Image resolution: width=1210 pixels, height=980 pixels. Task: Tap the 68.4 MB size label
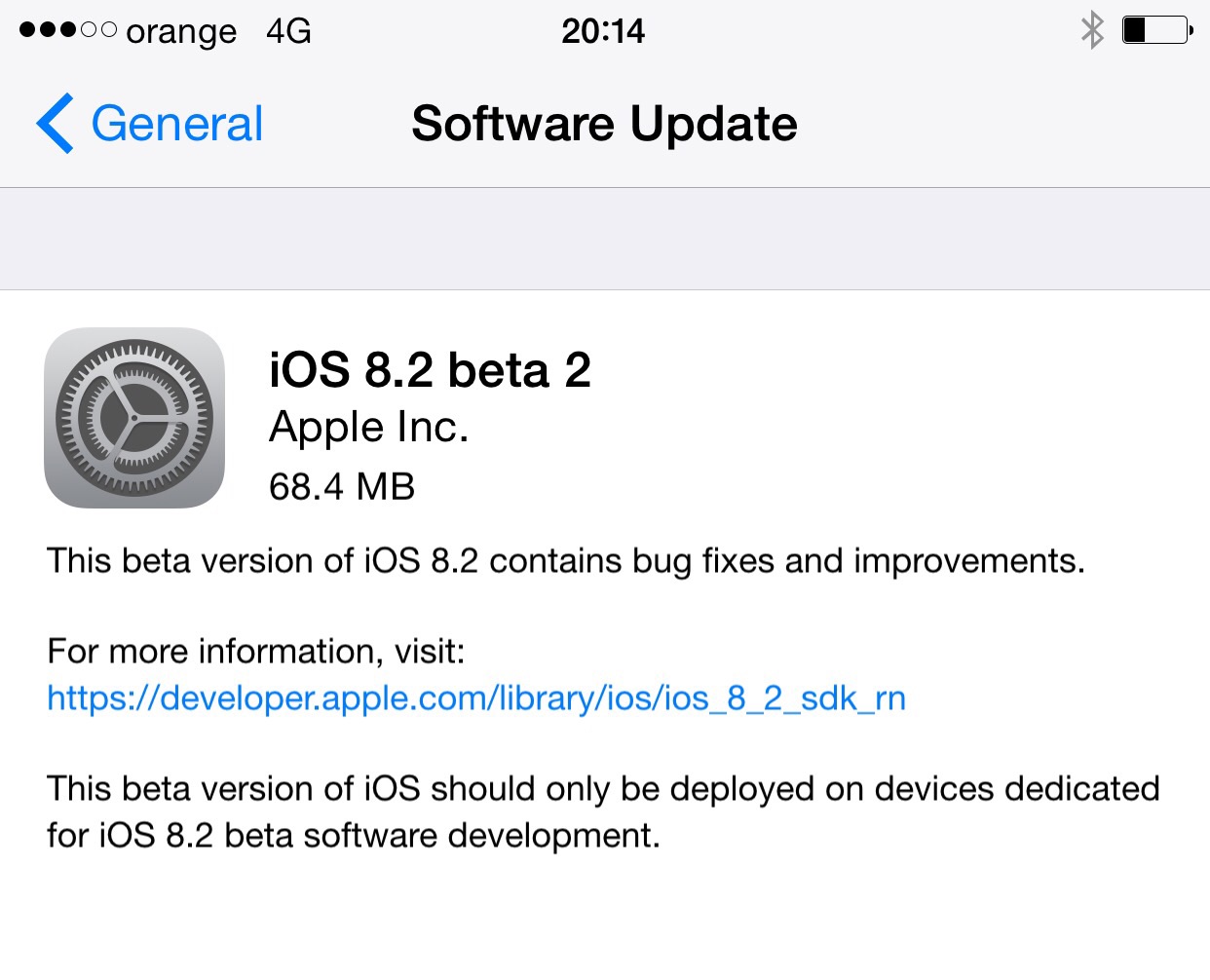point(342,486)
